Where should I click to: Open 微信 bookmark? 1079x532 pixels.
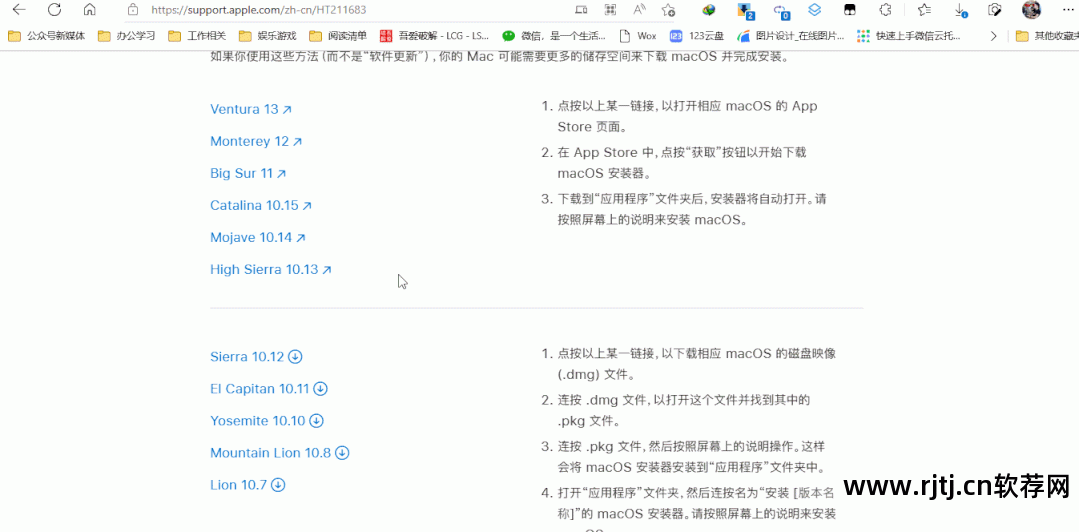point(554,36)
